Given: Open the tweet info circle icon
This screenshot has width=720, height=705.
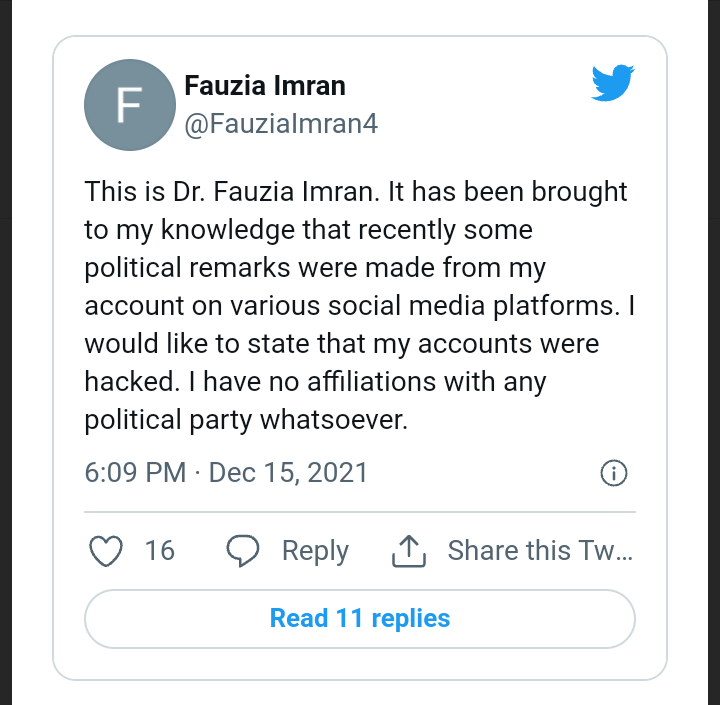Looking at the screenshot, I should point(613,473).
